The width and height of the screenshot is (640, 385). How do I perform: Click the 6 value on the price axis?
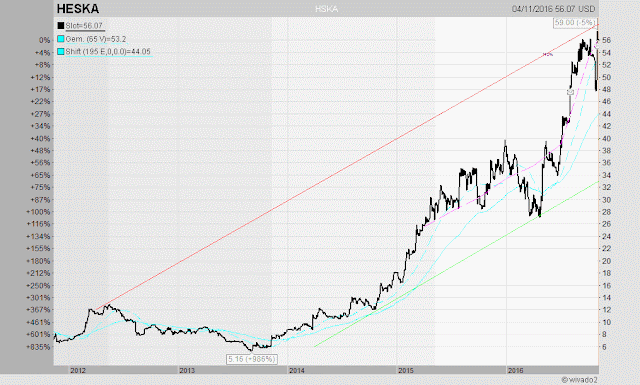pyautogui.click(x=604, y=347)
